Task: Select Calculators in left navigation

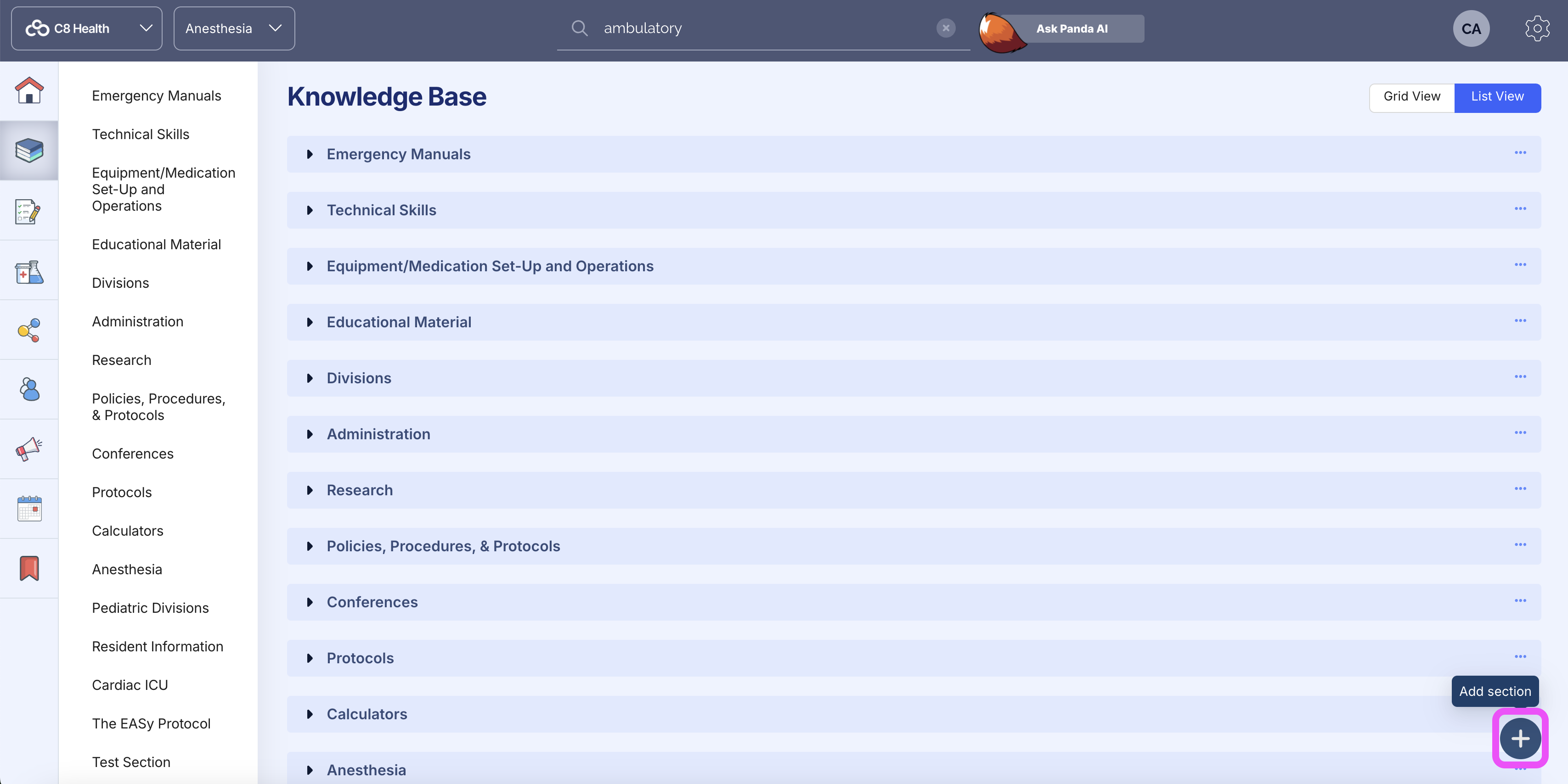Action: [x=128, y=531]
